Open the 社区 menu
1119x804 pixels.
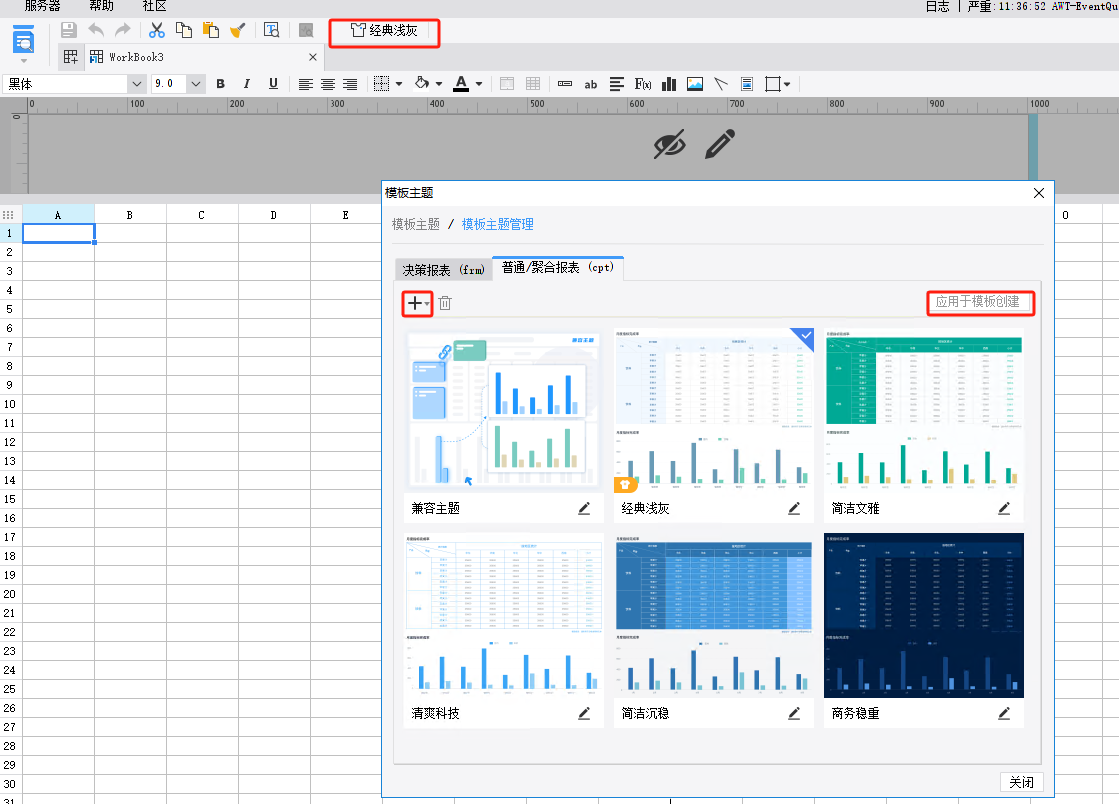point(154,6)
